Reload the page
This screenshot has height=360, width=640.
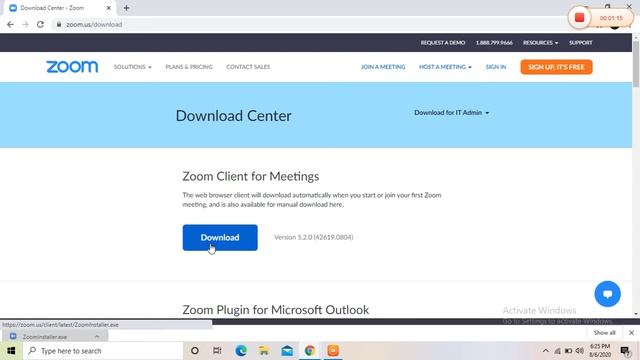click(x=40, y=24)
